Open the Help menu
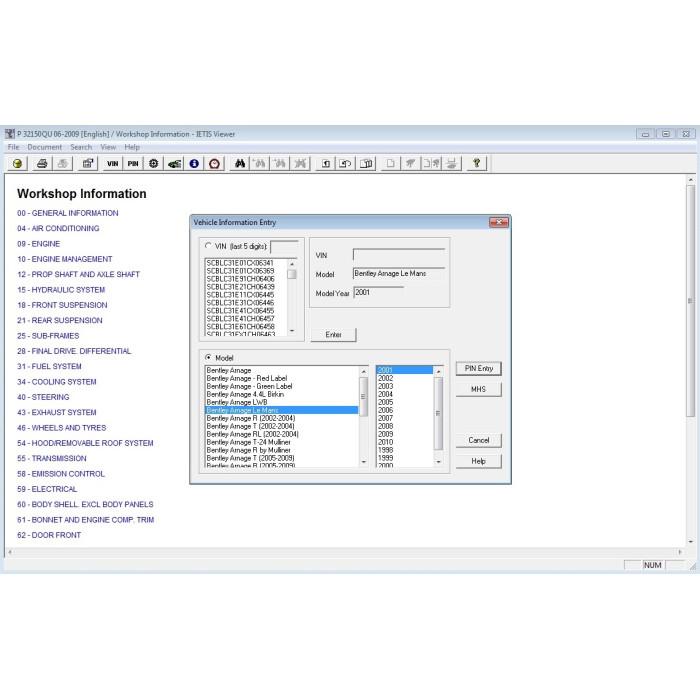Viewport: 700px width, 700px height. (132, 147)
